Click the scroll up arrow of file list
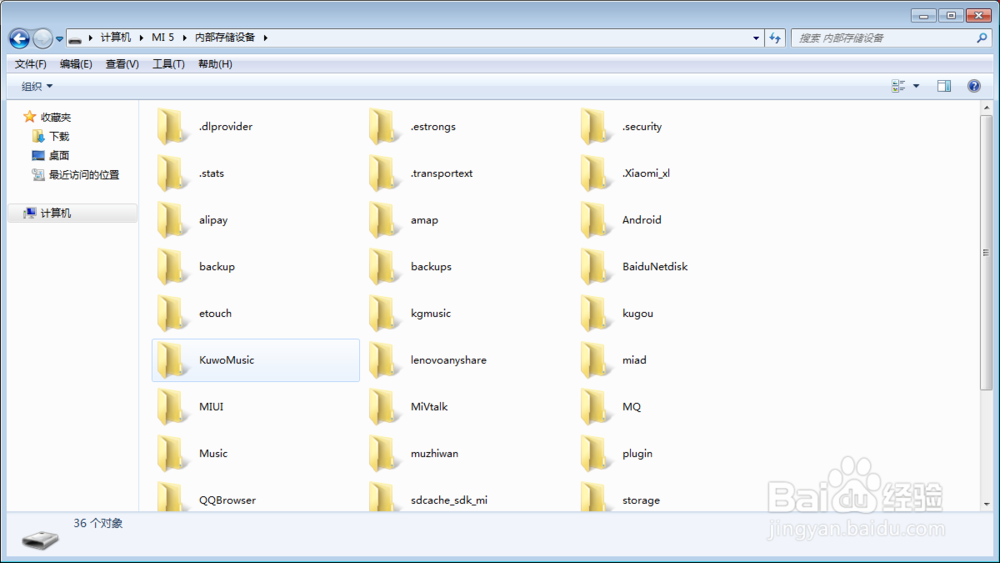The height and width of the screenshot is (563, 1000). tap(987, 108)
